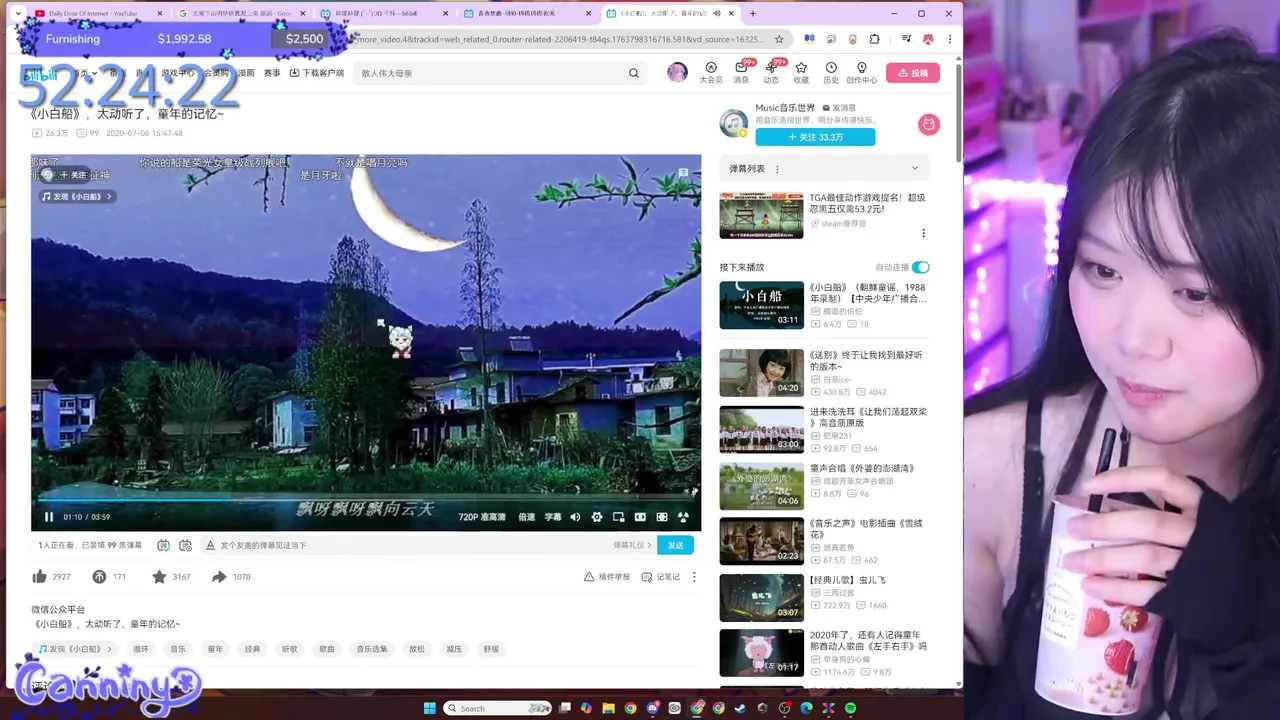Select the 循环 tag
1280x720 pixels.
(140, 649)
